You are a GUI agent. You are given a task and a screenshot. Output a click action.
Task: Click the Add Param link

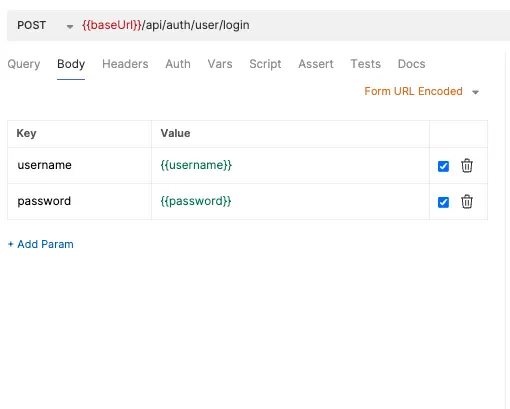(41, 244)
